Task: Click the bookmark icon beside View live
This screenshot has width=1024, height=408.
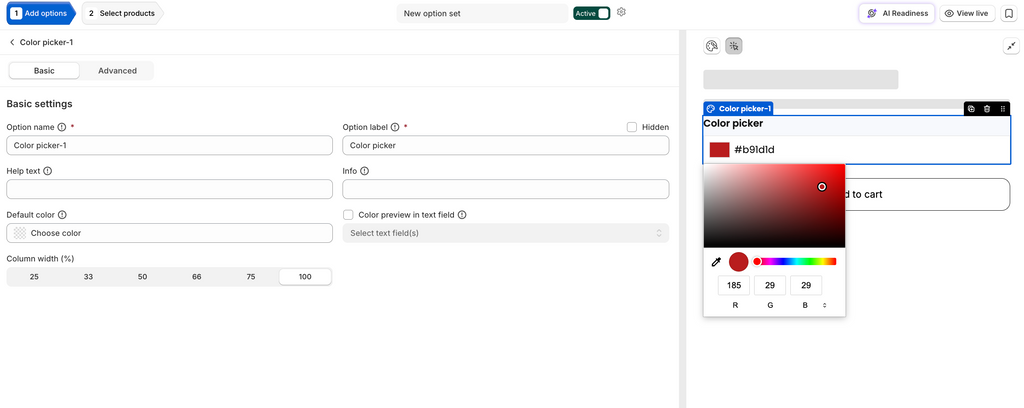Action: point(1008,13)
